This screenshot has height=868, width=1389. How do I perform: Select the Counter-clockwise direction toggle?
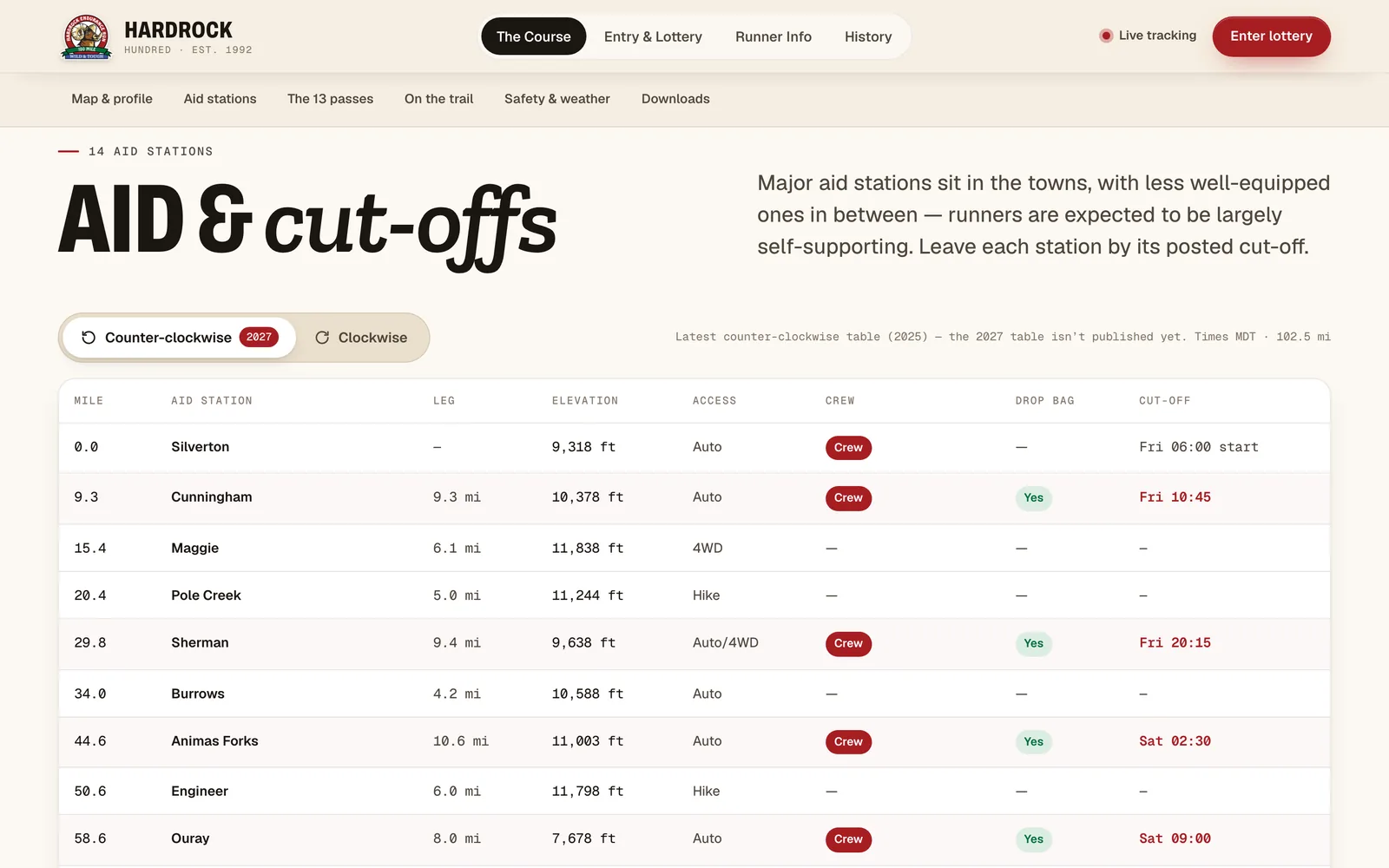click(179, 338)
